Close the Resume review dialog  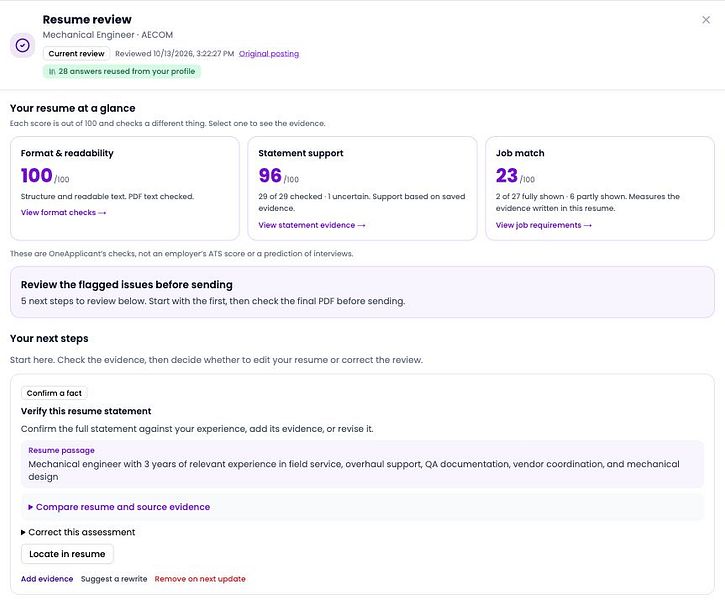(706, 20)
